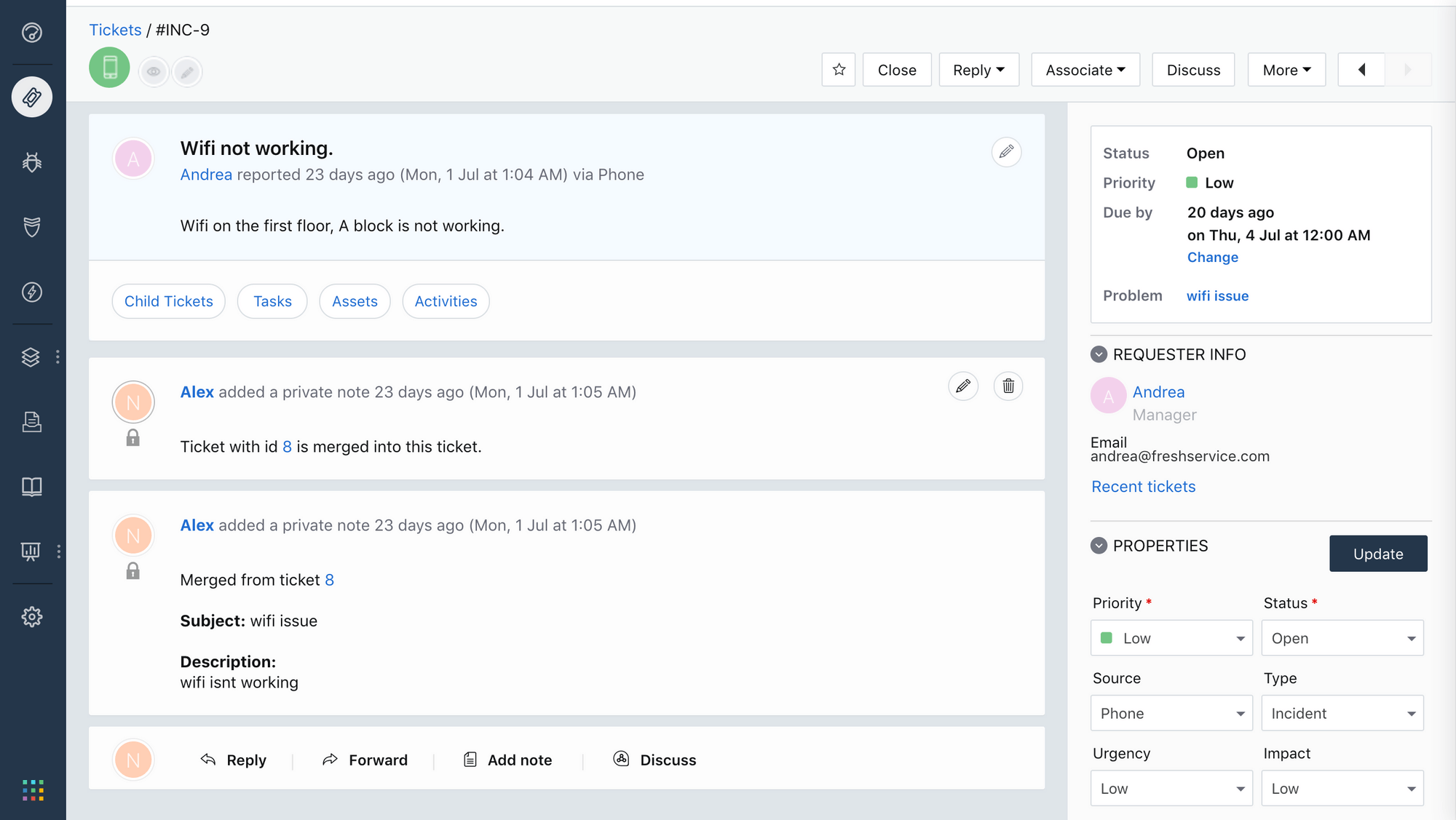Expand the Associate dropdown

point(1085,69)
